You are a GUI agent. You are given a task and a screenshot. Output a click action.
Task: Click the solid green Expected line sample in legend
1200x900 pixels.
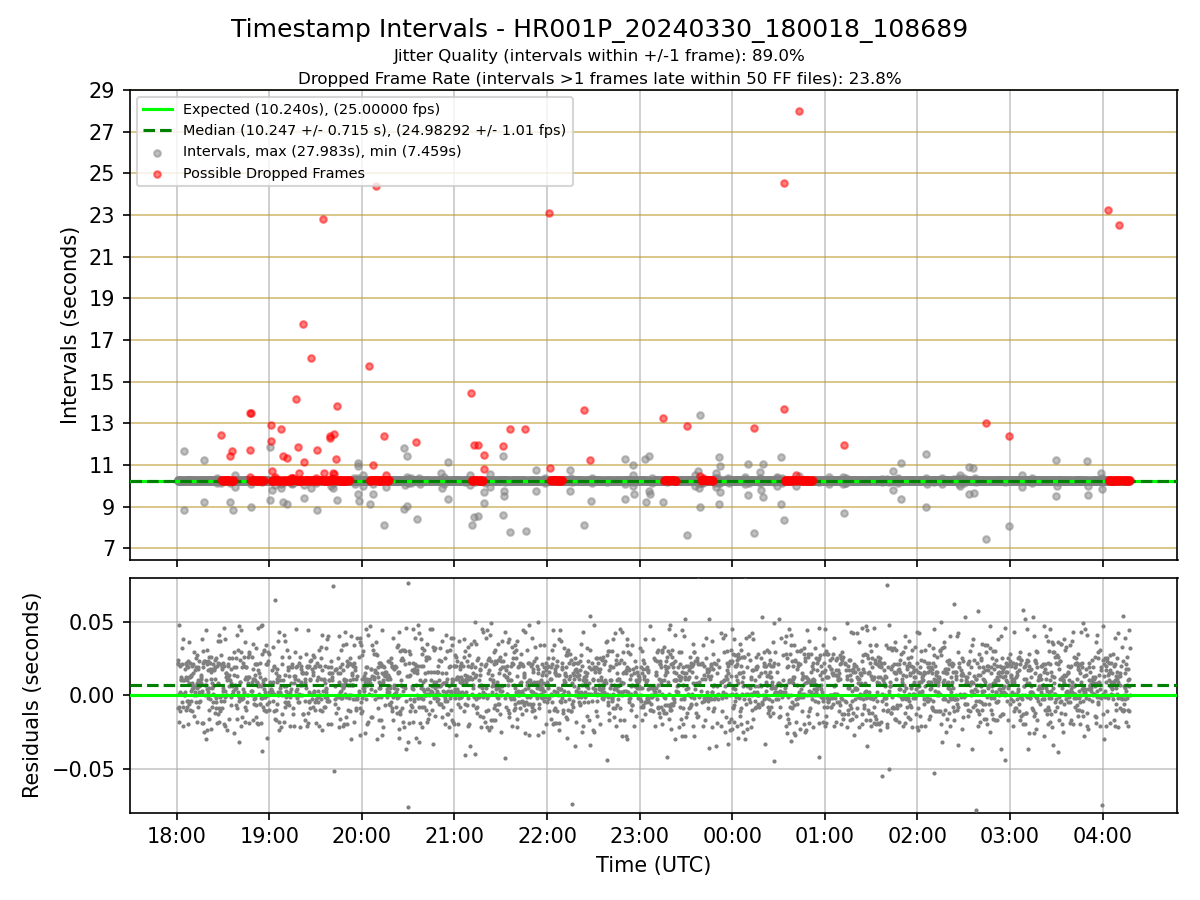point(158,109)
